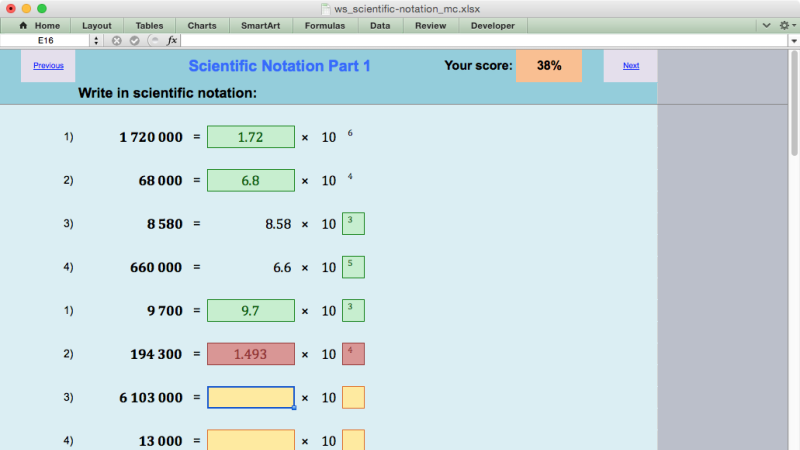This screenshot has height=450, width=800.
Task: Click the name box showing E16
Action: (45, 40)
